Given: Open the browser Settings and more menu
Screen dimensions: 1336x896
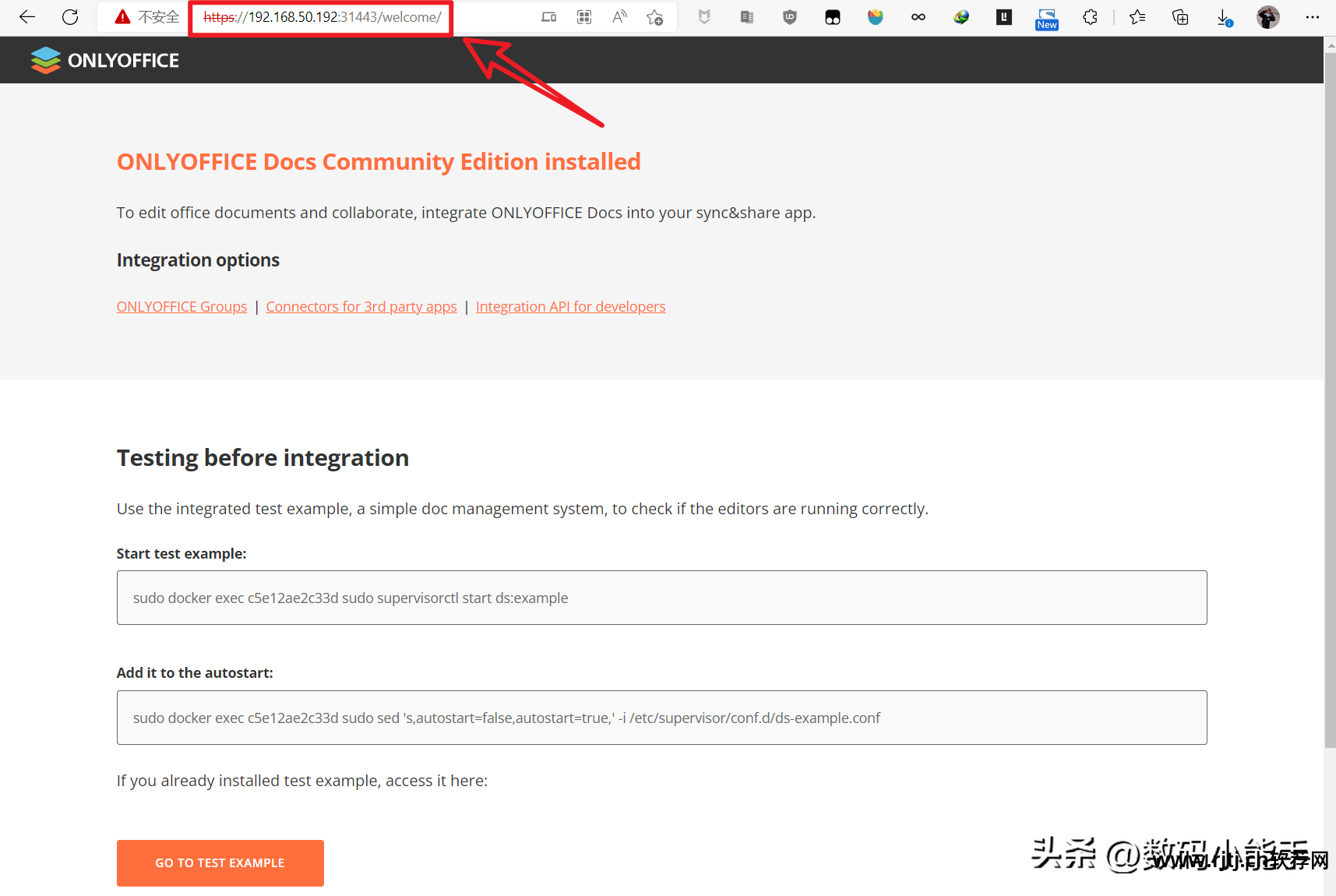Looking at the screenshot, I should click(1313, 17).
